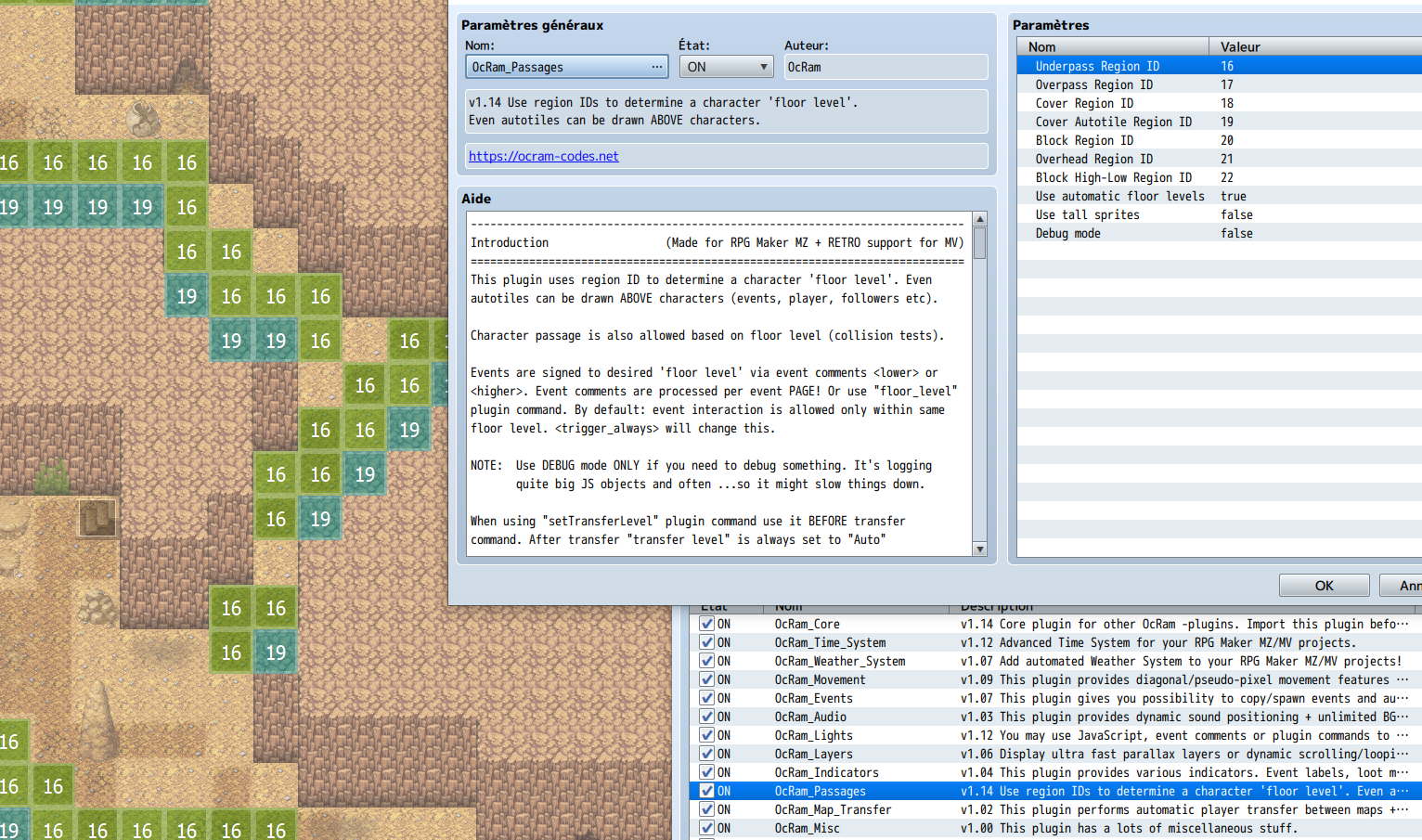Click the value 17 for Overpass Region ID
This screenshot has width=1422, height=840.
coord(1227,84)
